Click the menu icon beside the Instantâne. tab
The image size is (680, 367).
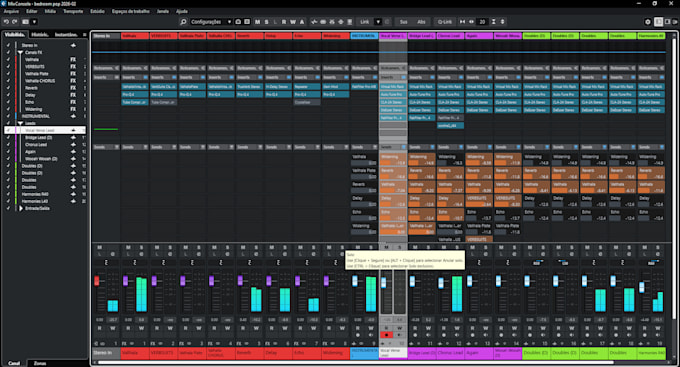pyautogui.click(x=84, y=35)
